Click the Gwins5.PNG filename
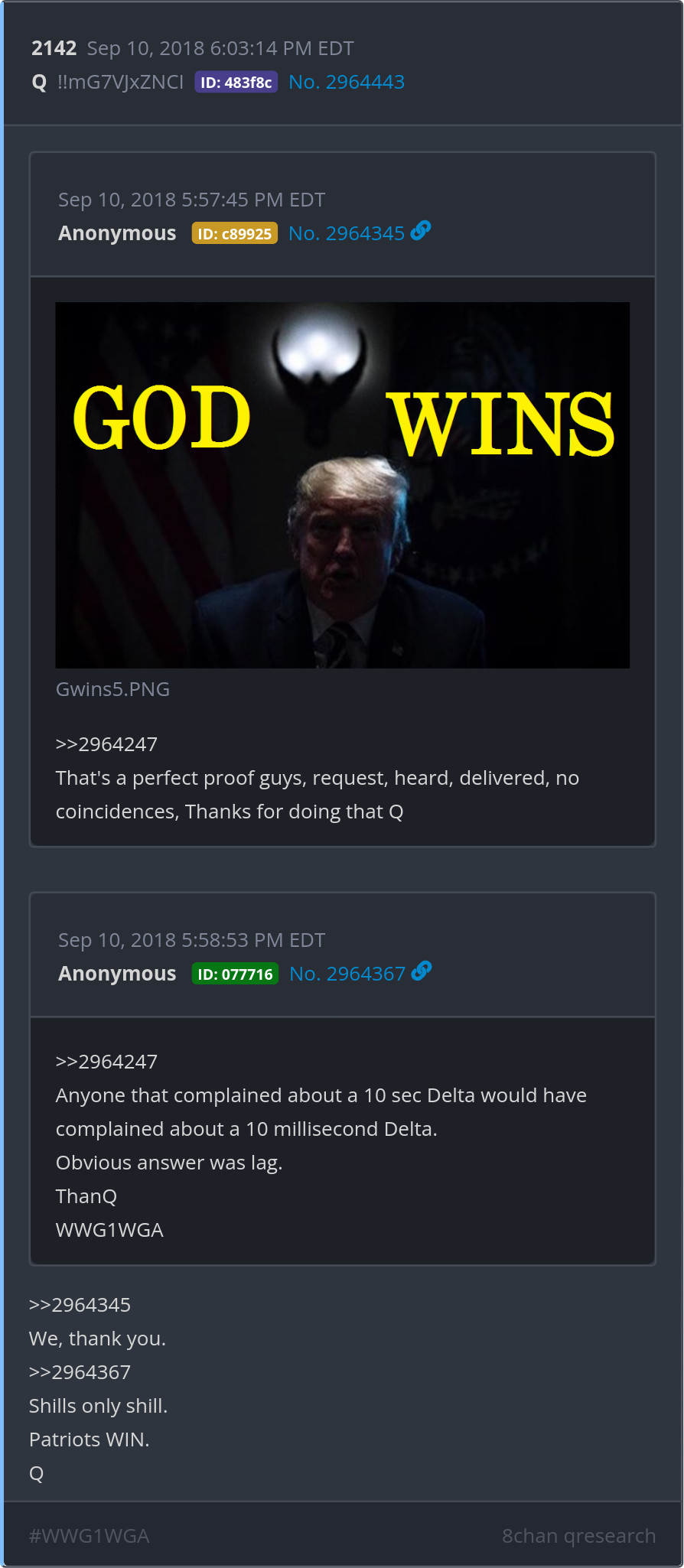The width and height of the screenshot is (684, 1568). coord(112,689)
